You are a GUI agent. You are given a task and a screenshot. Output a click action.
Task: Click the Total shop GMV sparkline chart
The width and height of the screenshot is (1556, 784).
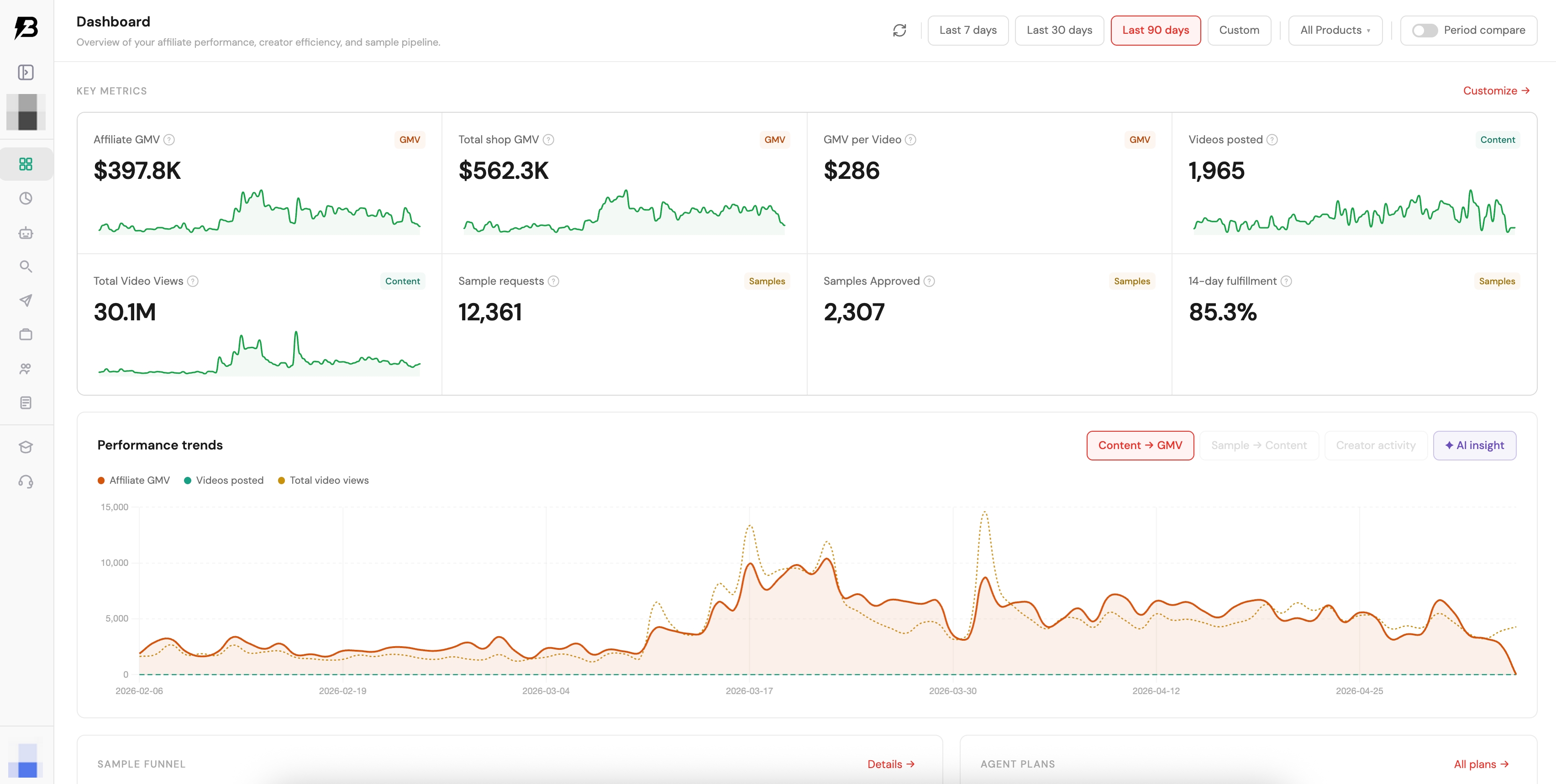coord(624,213)
